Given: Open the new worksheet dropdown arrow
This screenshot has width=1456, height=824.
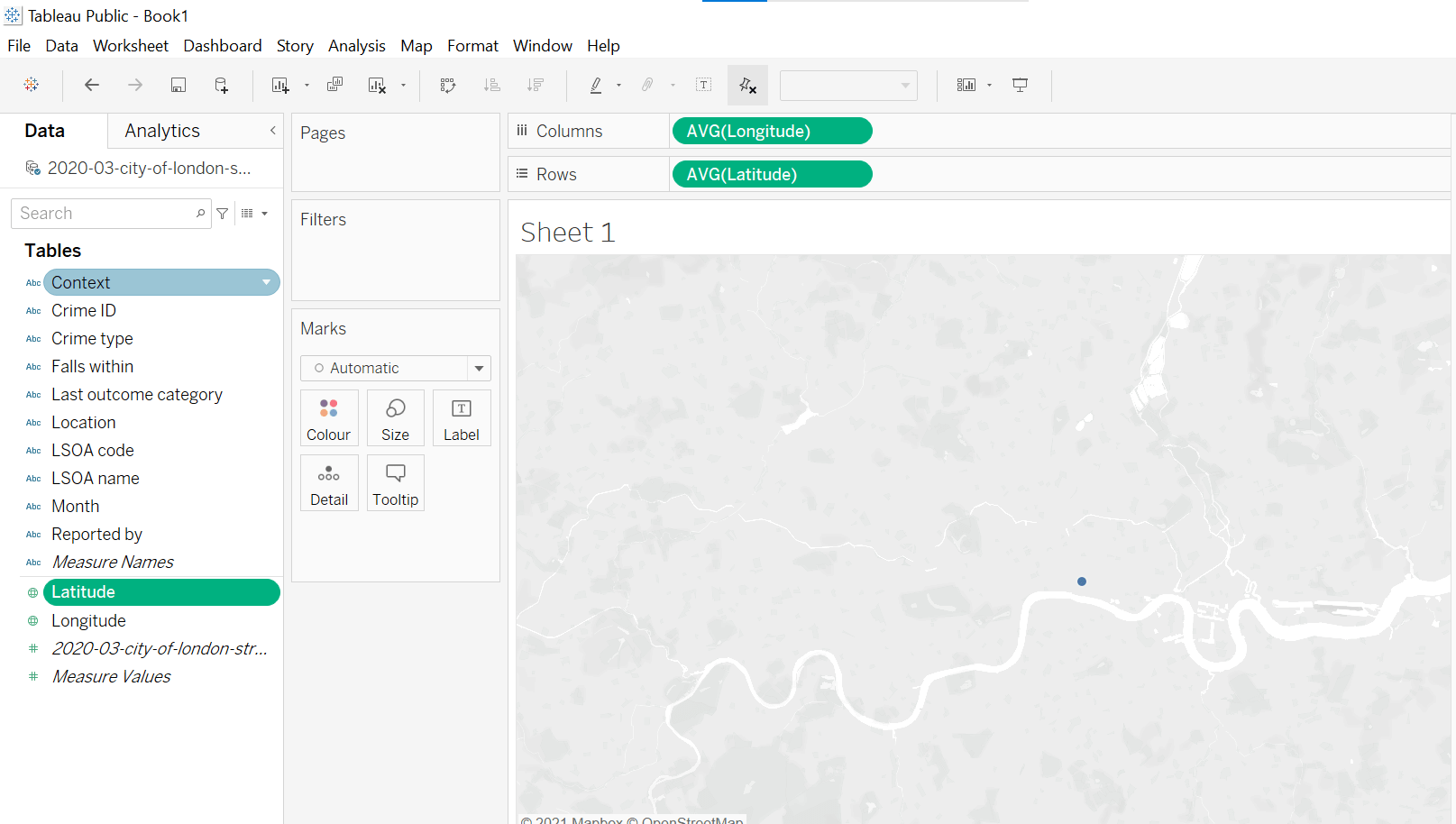Looking at the screenshot, I should [x=307, y=86].
